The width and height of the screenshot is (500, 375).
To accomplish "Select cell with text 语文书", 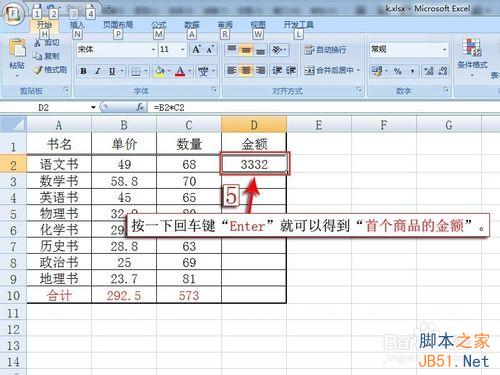I will (x=59, y=164).
